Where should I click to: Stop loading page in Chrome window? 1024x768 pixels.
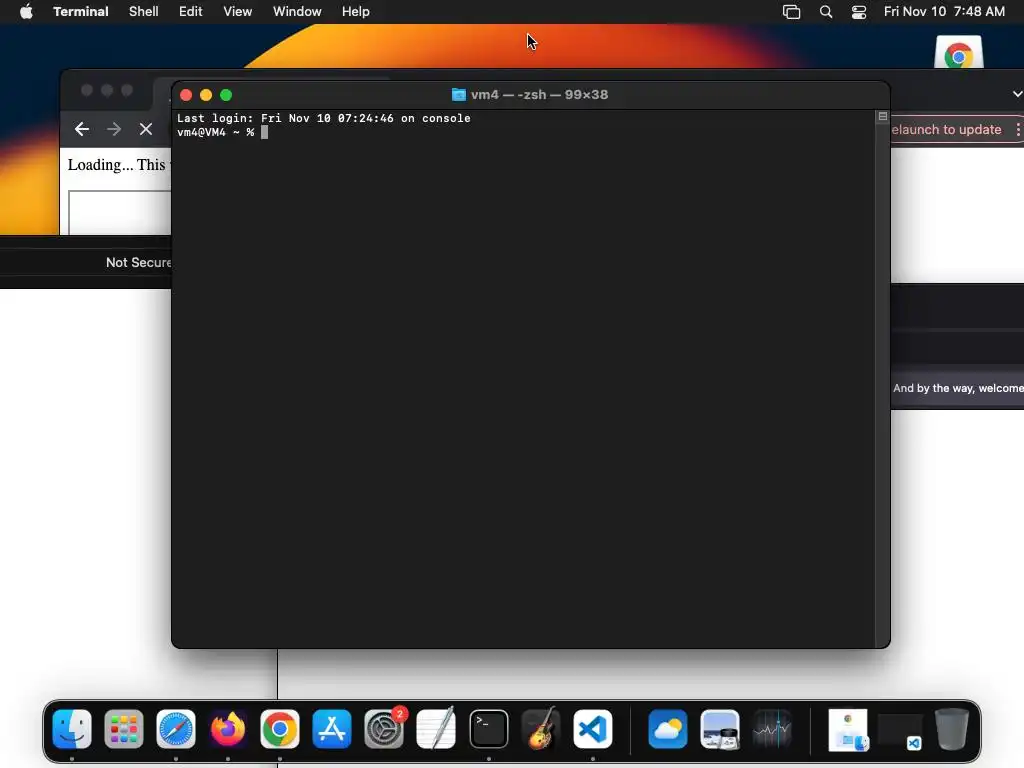(x=146, y=129)
